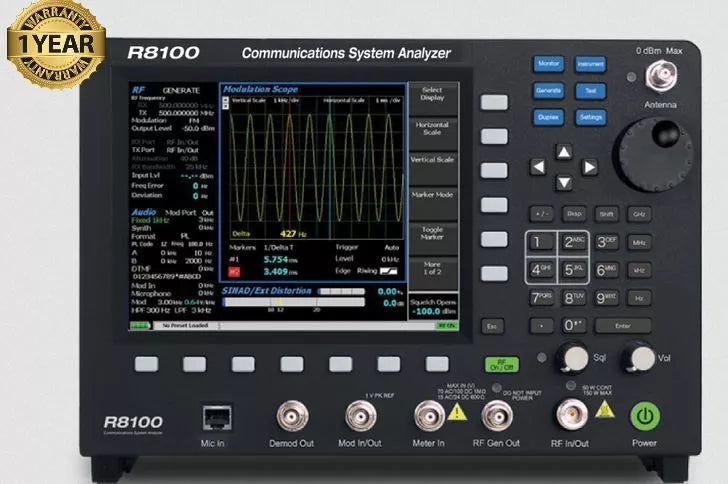This screenshot has width=728, height=484.
Task: Open More 1 of 2 soft label
Action: (433, 273)
